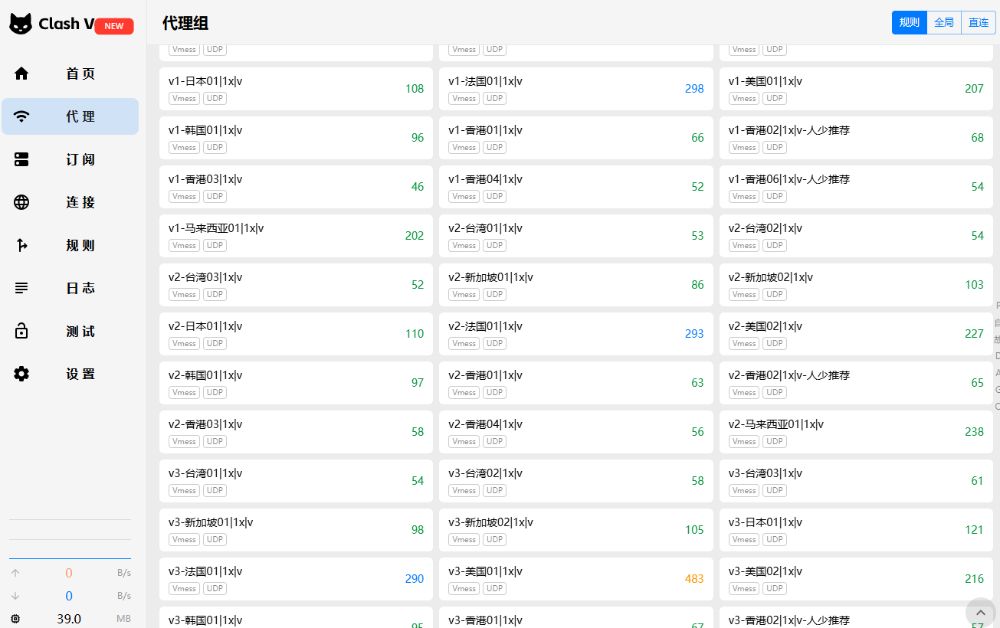Select the v2-香港02 人少推荐 node
The width and height of the screenshot is (1000, 628).
856,382
